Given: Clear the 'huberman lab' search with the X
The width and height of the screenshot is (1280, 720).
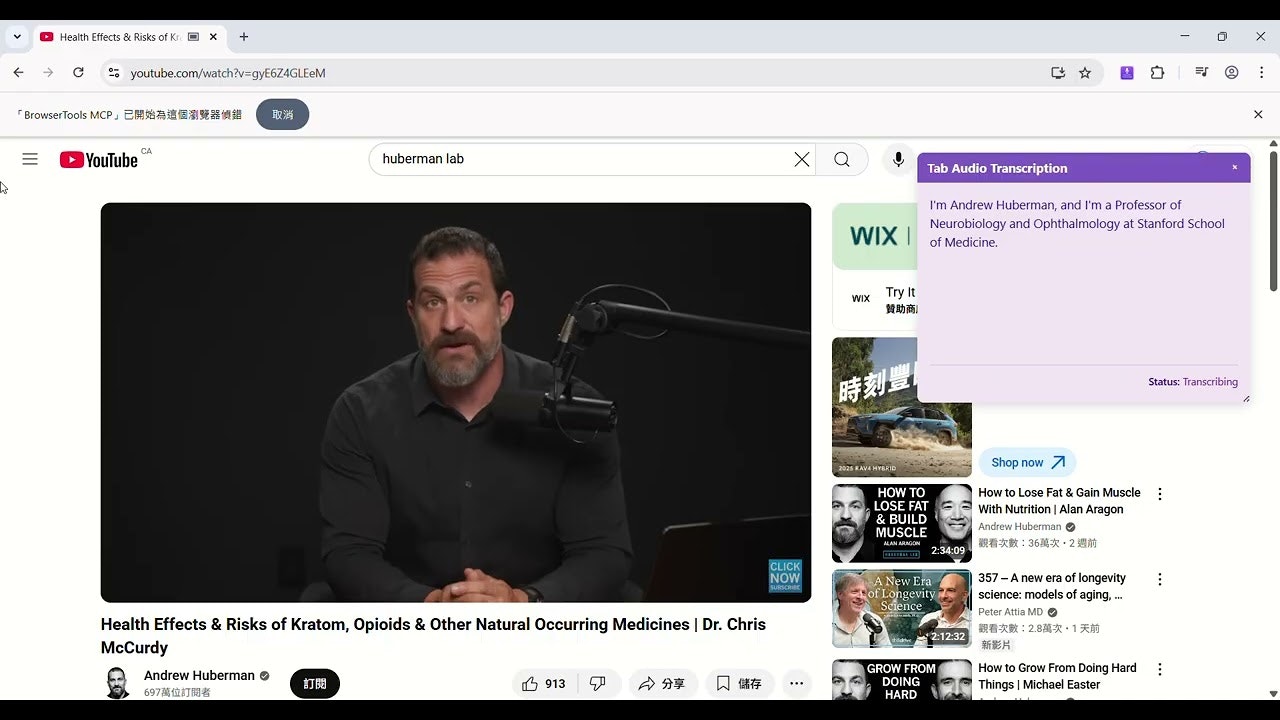Looking at the screenshot, I should click(801, 159).
